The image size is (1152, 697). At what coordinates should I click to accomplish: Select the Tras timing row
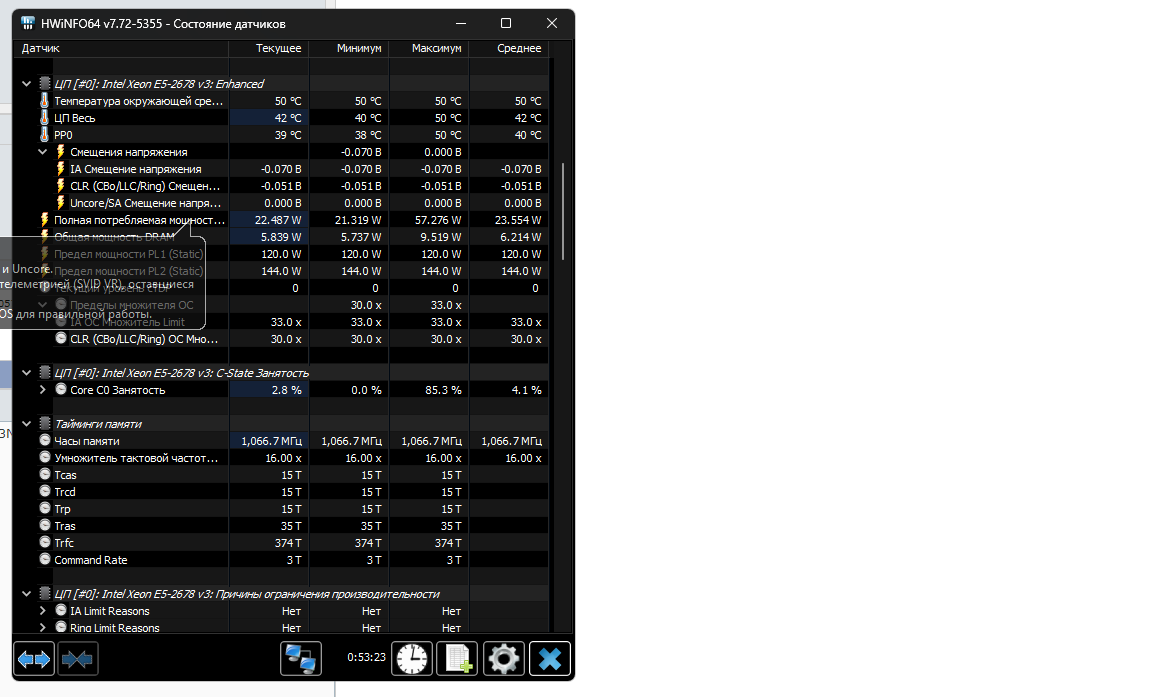point(281,526)
